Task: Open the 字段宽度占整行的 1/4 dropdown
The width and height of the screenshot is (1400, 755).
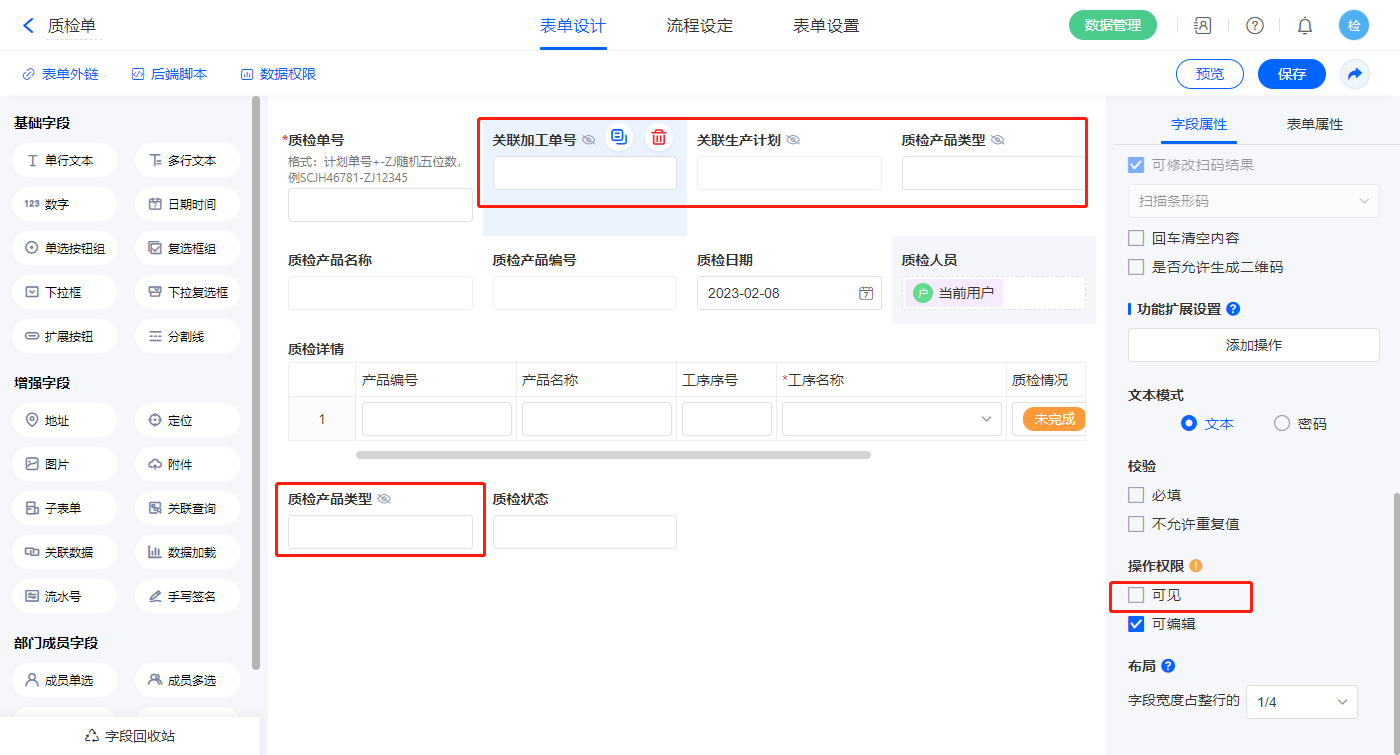Action: point(1301,702)
